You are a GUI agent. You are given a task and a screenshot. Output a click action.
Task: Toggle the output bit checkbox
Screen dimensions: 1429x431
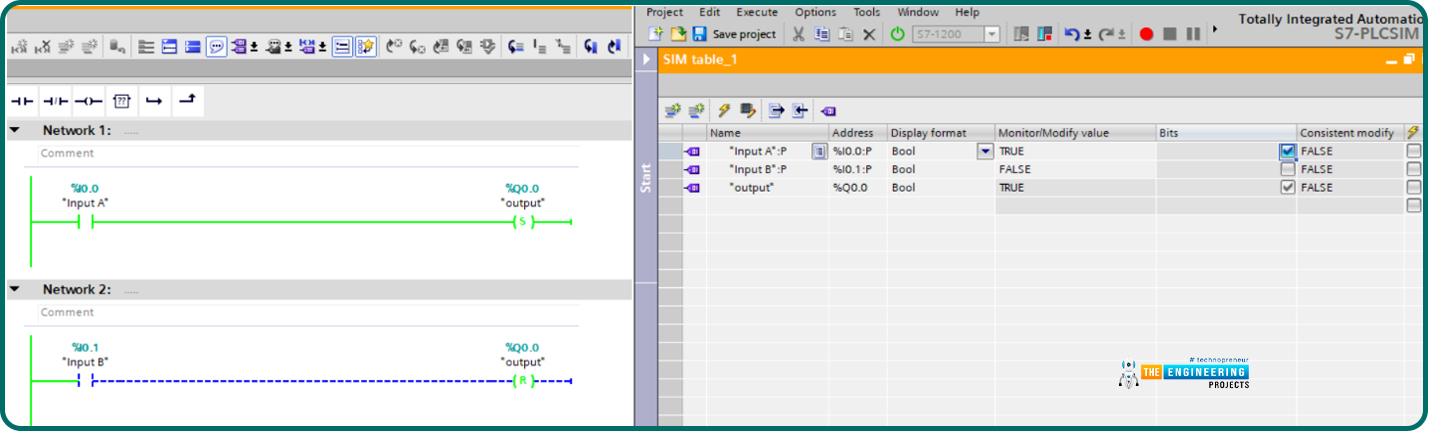point(1288,187)
